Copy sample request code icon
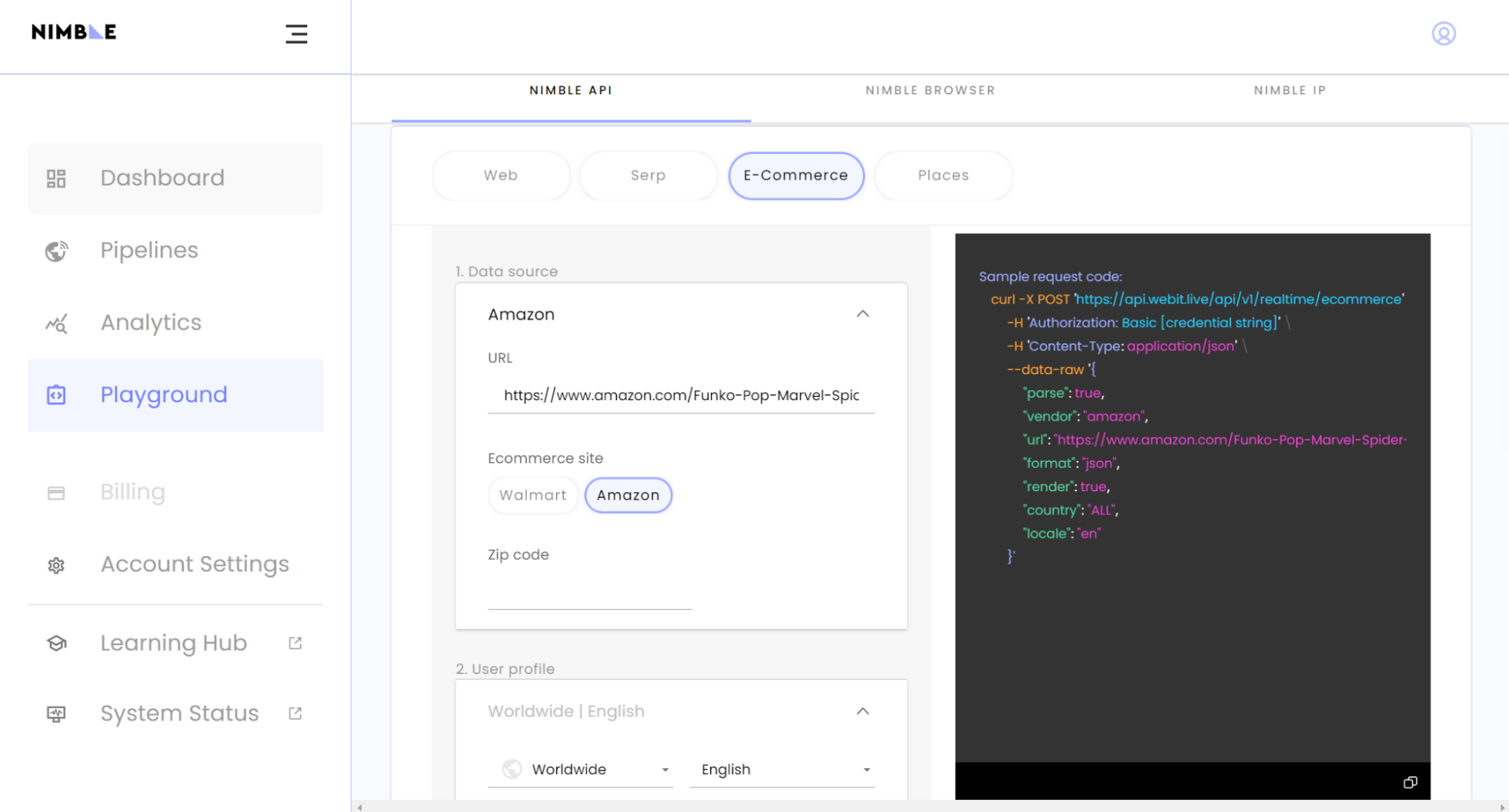The height and width of the screenshot is (812, 1509). click(1409, 783)
